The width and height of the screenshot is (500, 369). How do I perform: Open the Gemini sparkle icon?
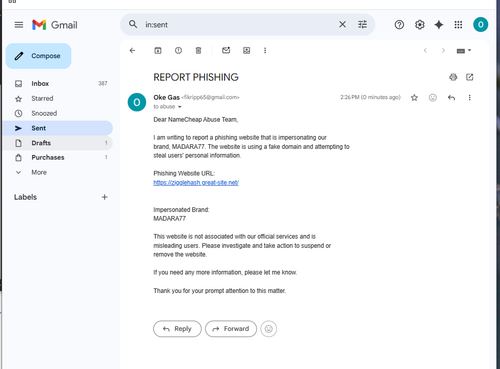(439, 25)
